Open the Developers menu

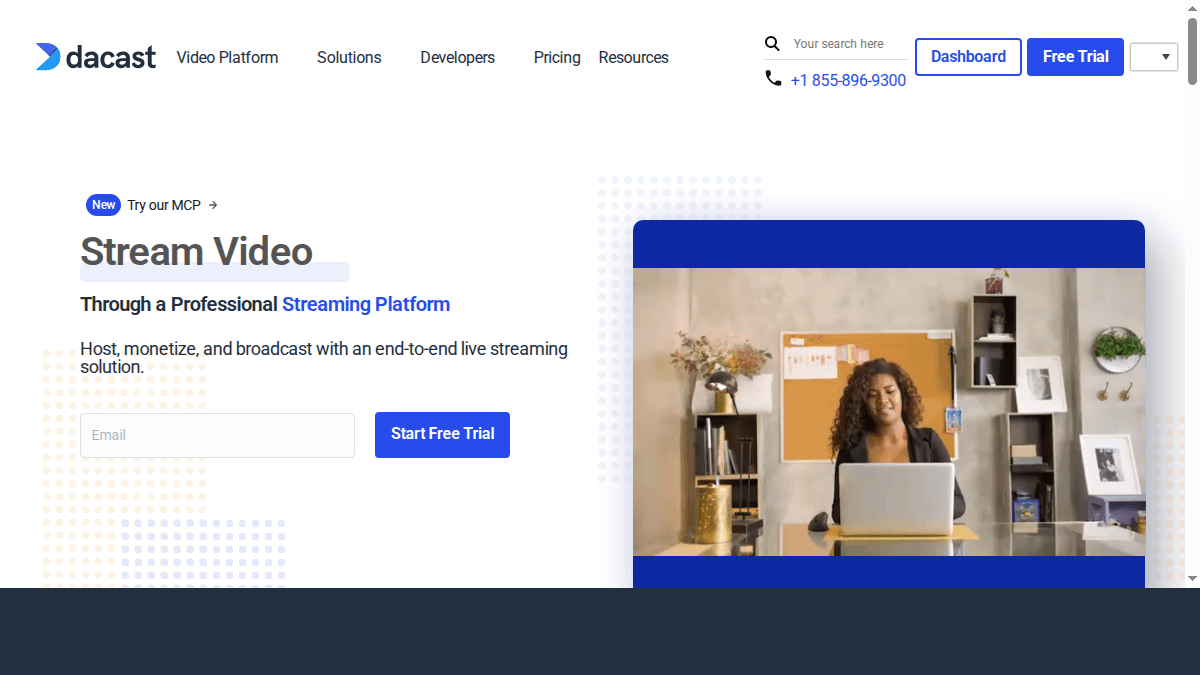(x=457, y=57)
